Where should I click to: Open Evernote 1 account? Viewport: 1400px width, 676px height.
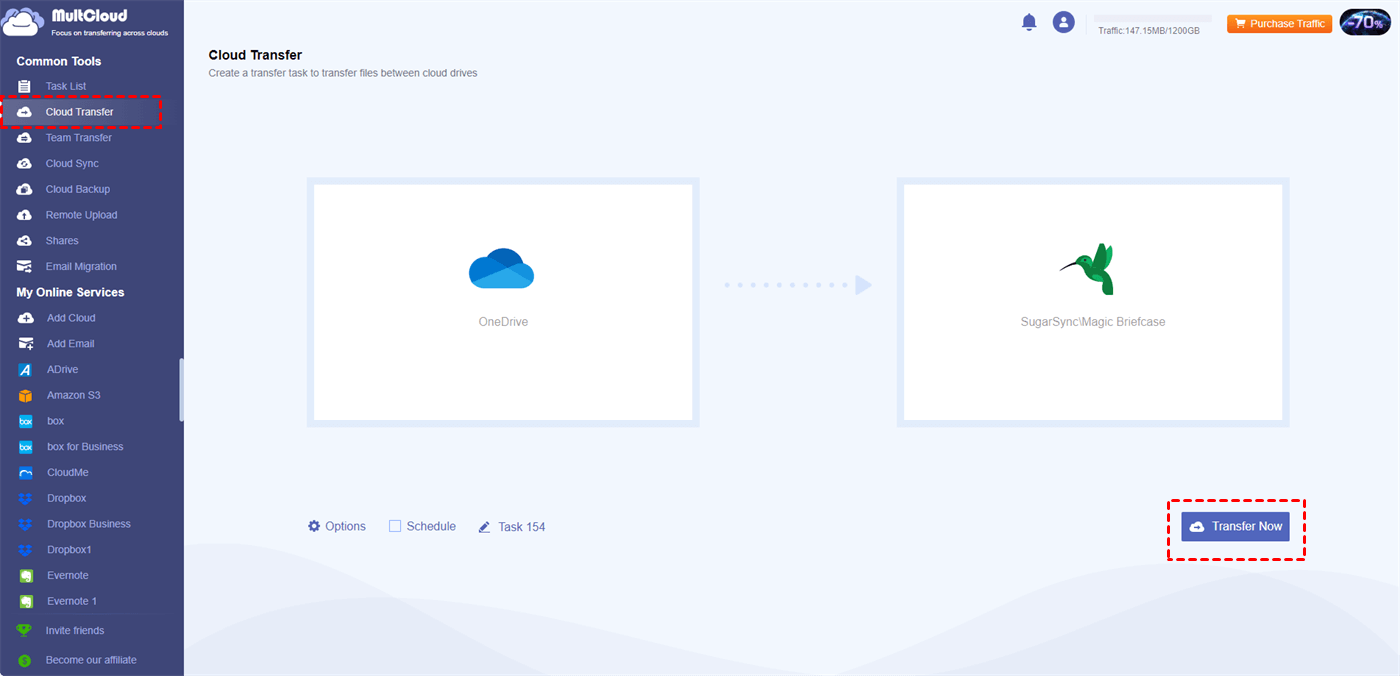72,602
